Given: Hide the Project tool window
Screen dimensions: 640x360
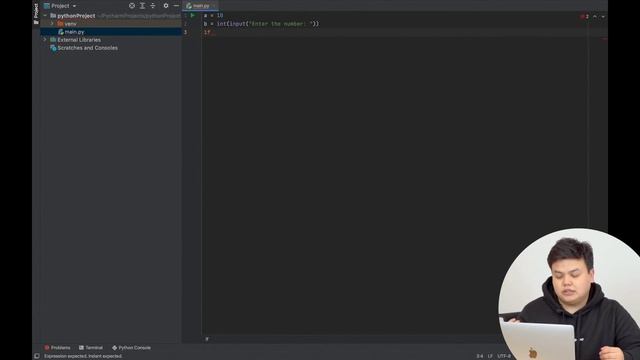Looking at the screenshot, I should click(176, 6).
